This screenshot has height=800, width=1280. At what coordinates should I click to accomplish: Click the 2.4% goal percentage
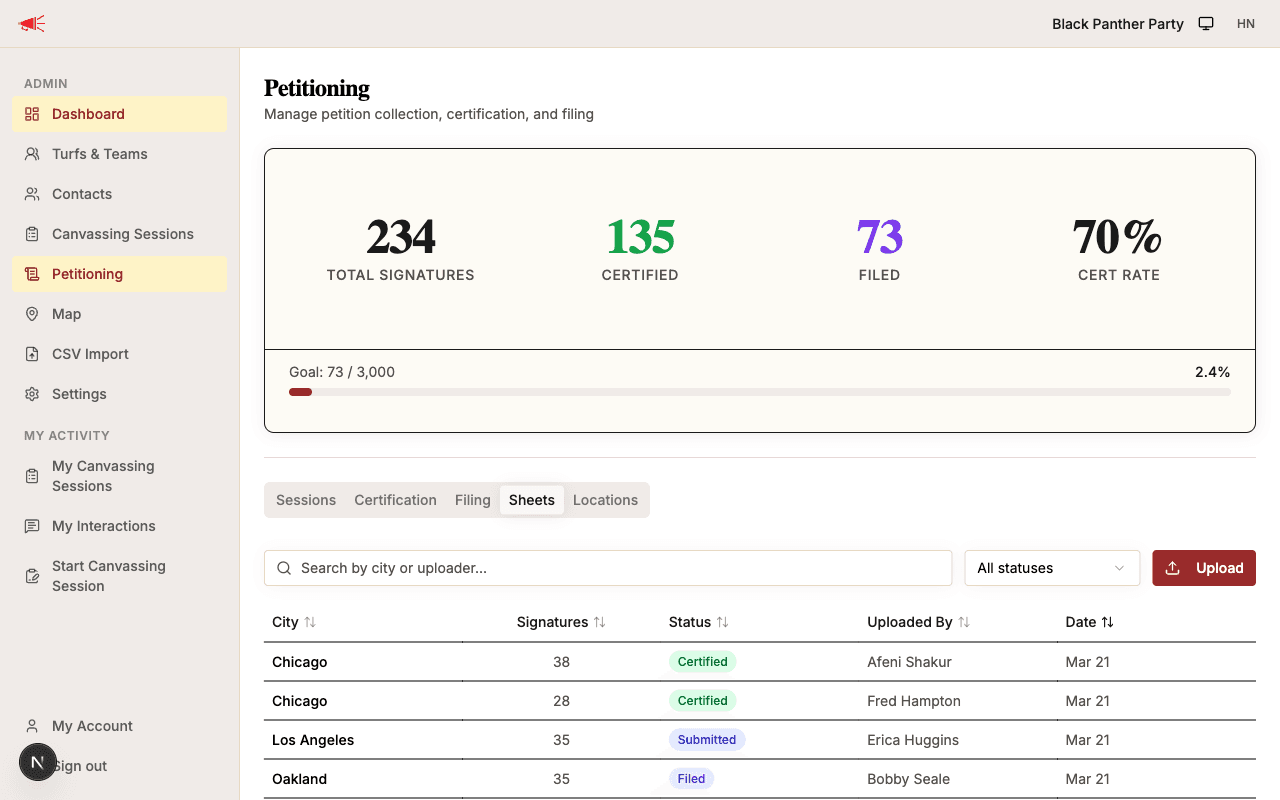pyautogui.click(x=1212, y=372)
